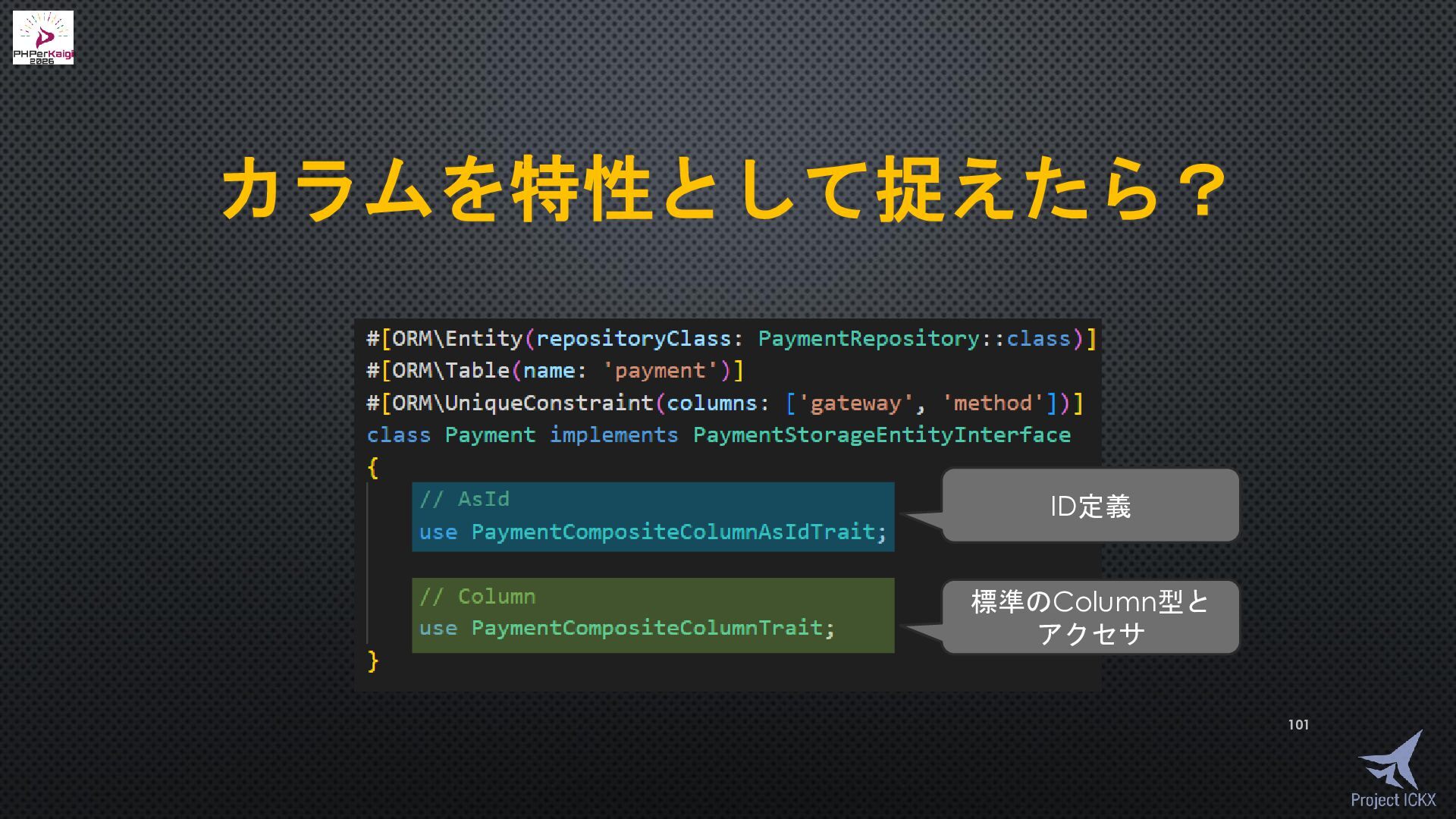Viewport: 1456px width, 819px height.
Task: Click the blue AsId highlighted code block
Action: (x=653, y=516)
